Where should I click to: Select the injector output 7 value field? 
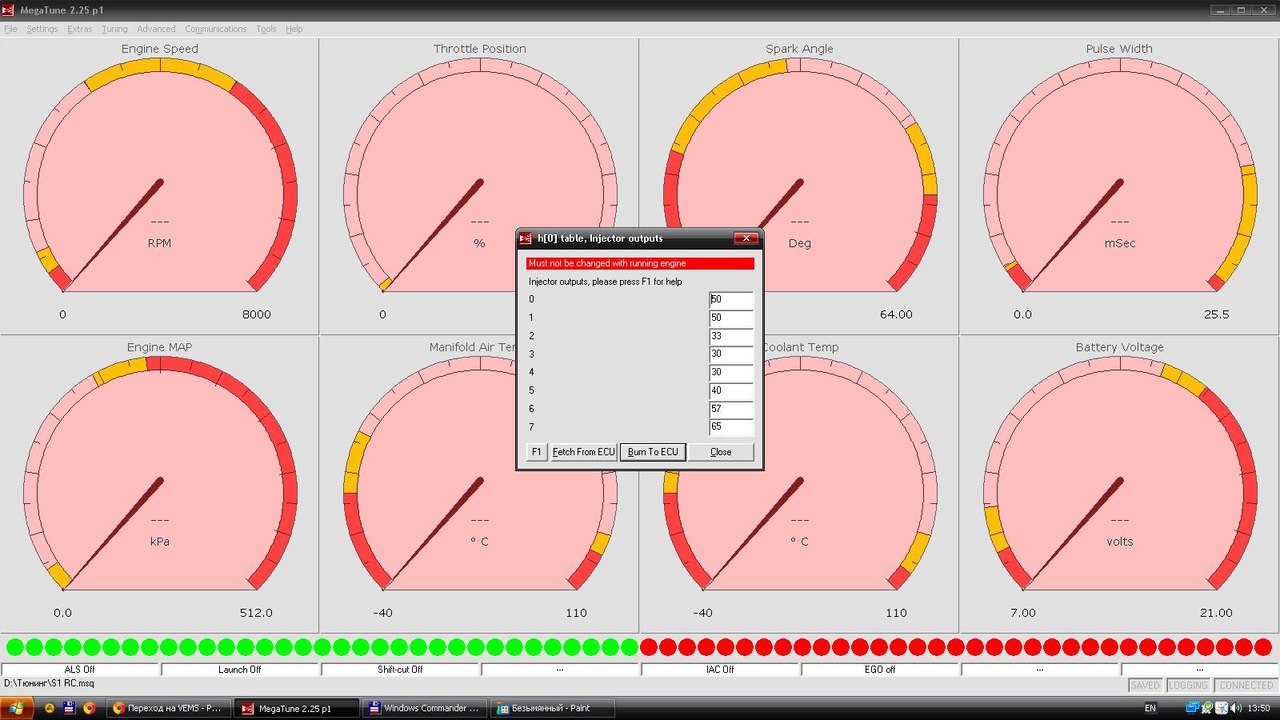731,427
